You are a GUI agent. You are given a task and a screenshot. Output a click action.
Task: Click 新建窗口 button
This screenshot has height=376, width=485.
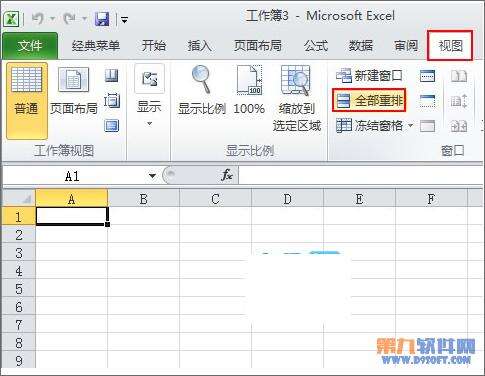pos(369,76)
